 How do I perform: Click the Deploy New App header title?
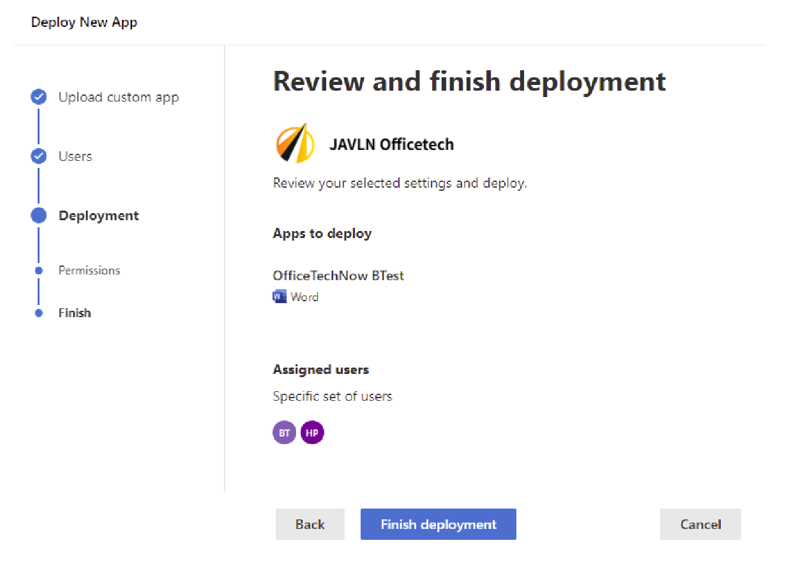click(x=84, y=22)
